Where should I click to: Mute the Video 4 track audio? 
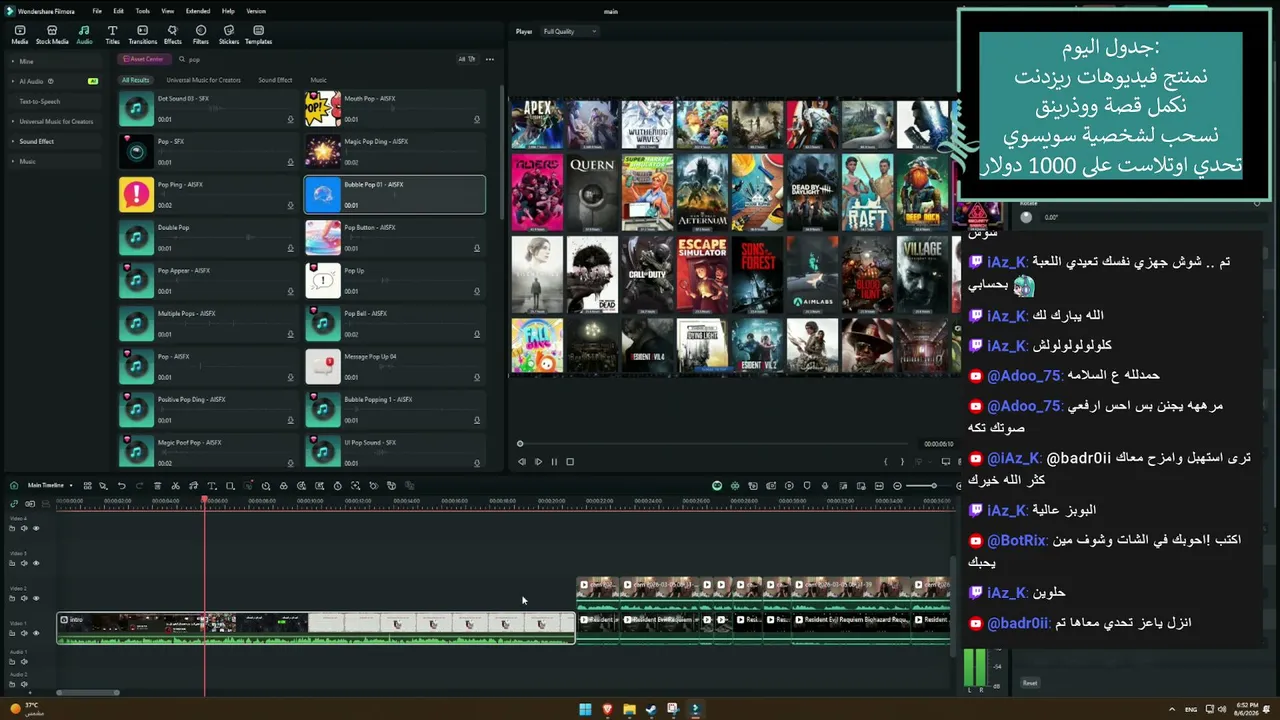[x=24, y=528]
